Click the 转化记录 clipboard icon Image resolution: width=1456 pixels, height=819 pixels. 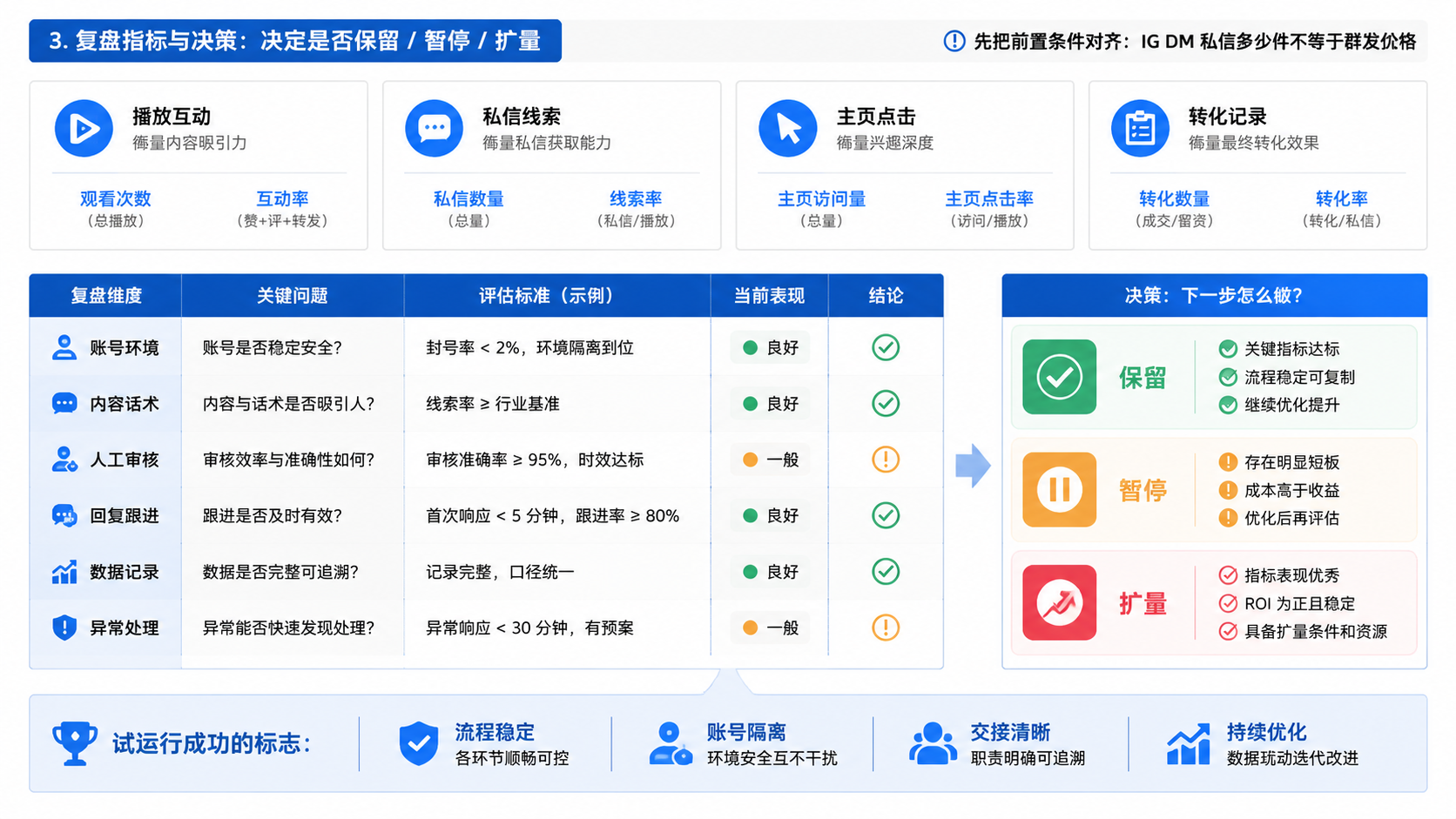tap(1140, 129)
